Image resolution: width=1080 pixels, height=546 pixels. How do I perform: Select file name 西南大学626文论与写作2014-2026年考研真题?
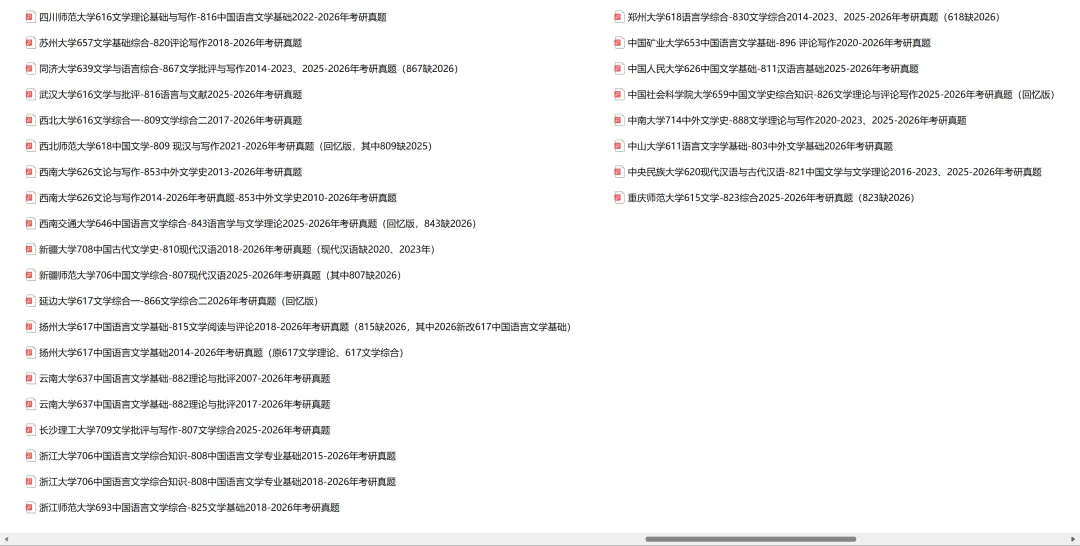218,198
